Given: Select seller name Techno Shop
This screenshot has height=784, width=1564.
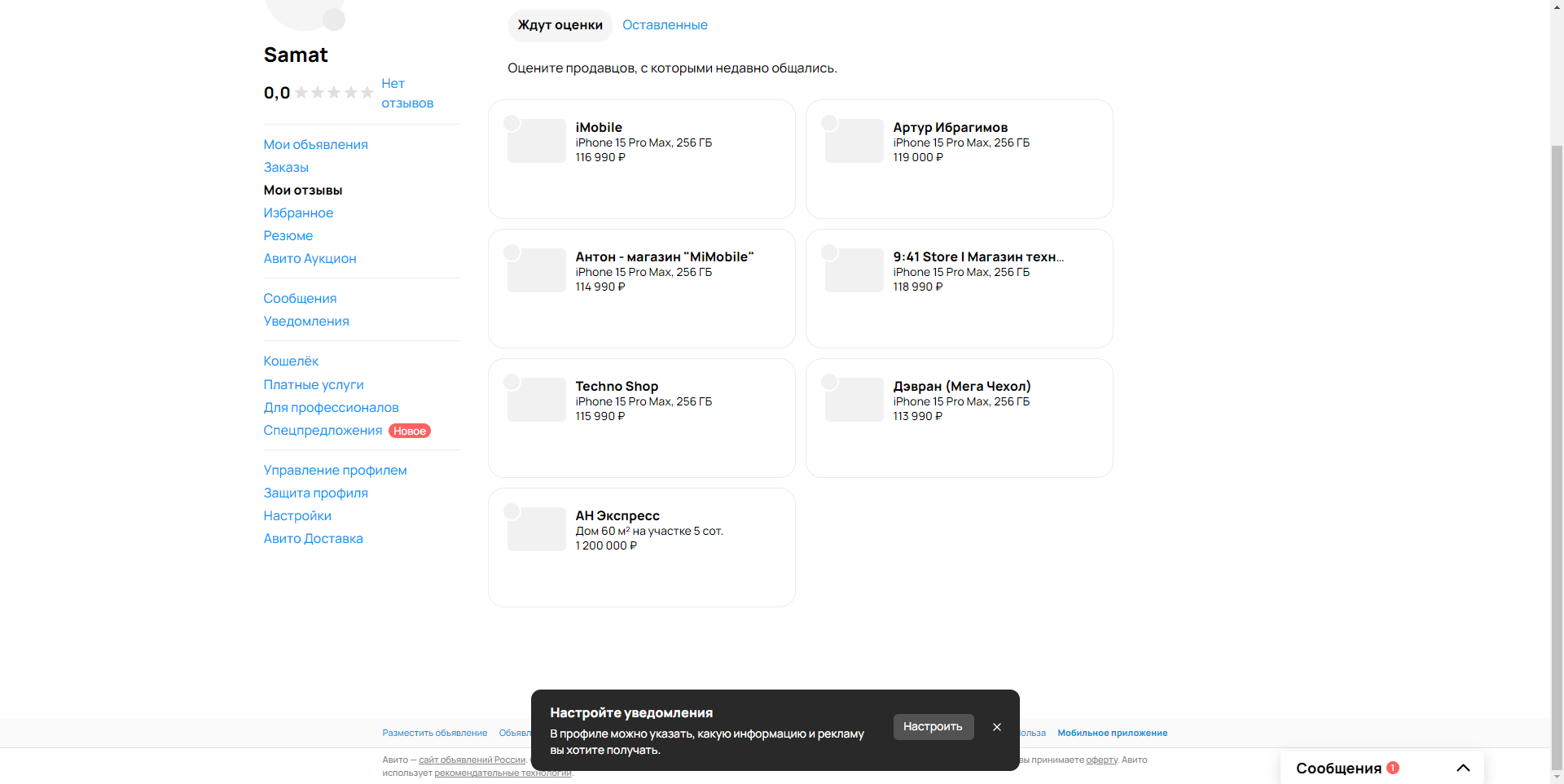Looking at the screenshot, I should pyautogui.click(x=617, y=386).
